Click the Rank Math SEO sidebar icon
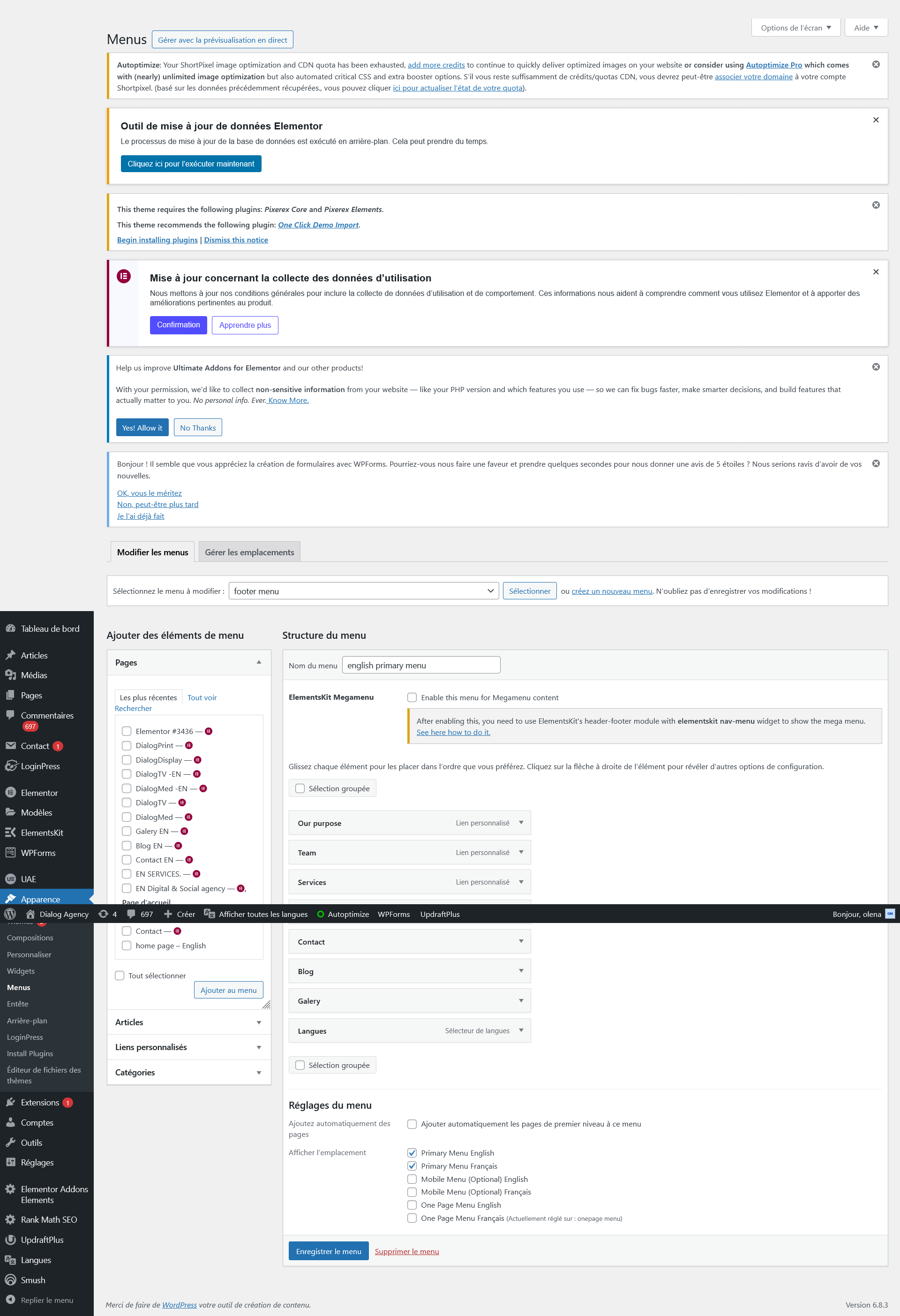The height and width of the screenshot is (1316, 900). pos(11,1219)
